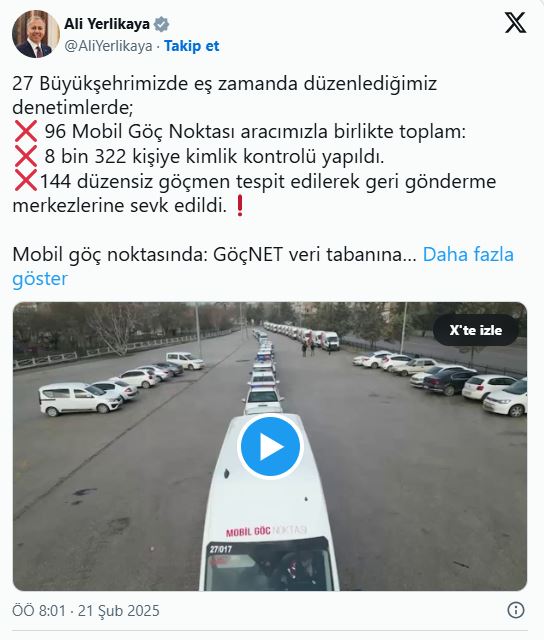Play the embedded video
Image resolution: width=544 pixels, height=640 pixels.
click(271, 447)
